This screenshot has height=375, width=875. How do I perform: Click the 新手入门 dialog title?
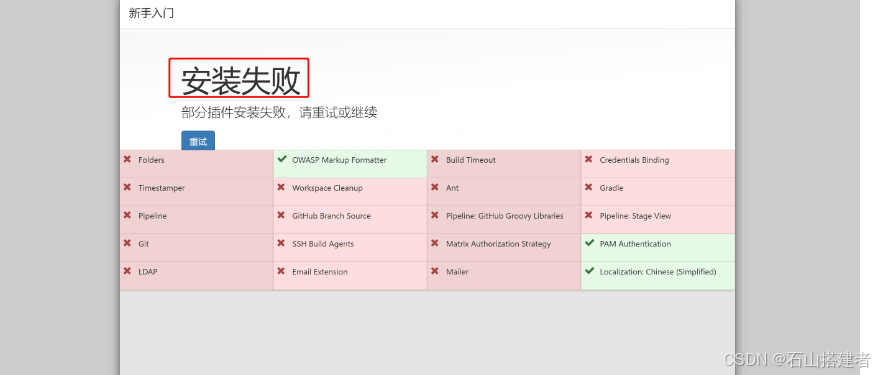pos(151,13)
